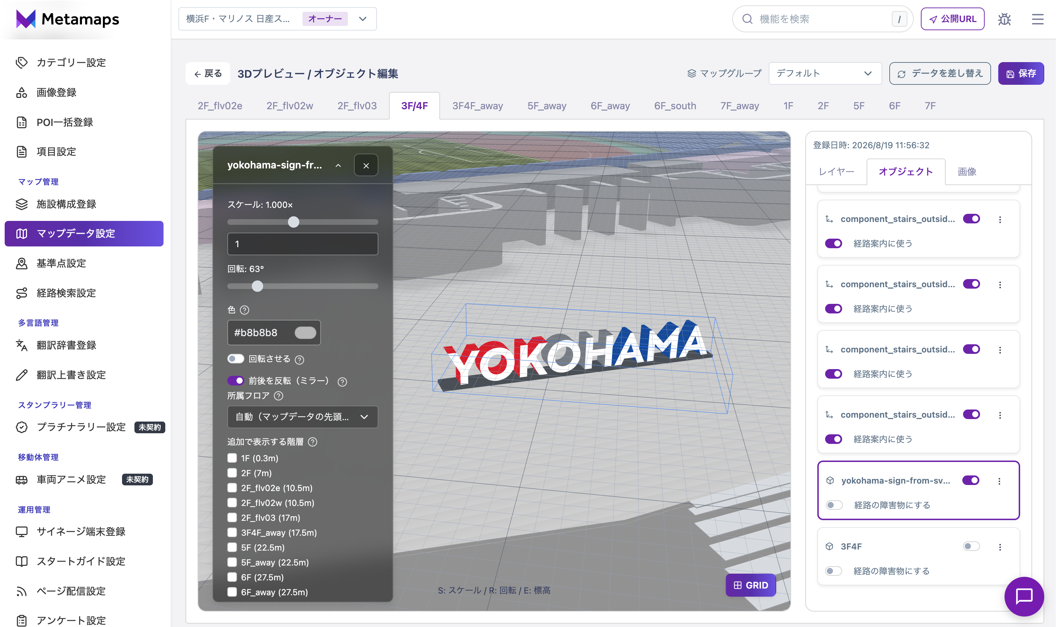Switch to the レイヤー tab
The width and height of the screenshot is (1056, 627).
pyautogui.click(x=836, y=172)
